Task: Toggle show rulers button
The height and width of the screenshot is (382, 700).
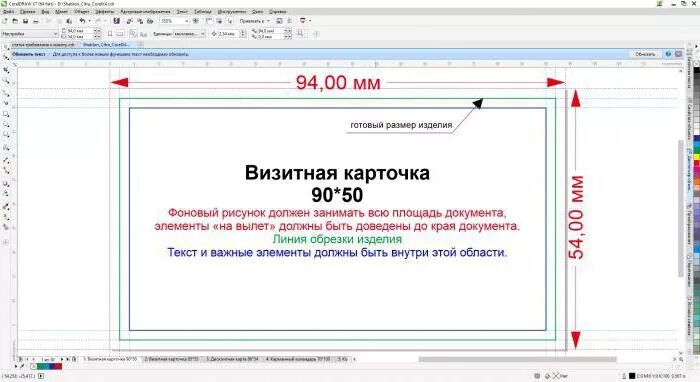Action: click(209, 21)
